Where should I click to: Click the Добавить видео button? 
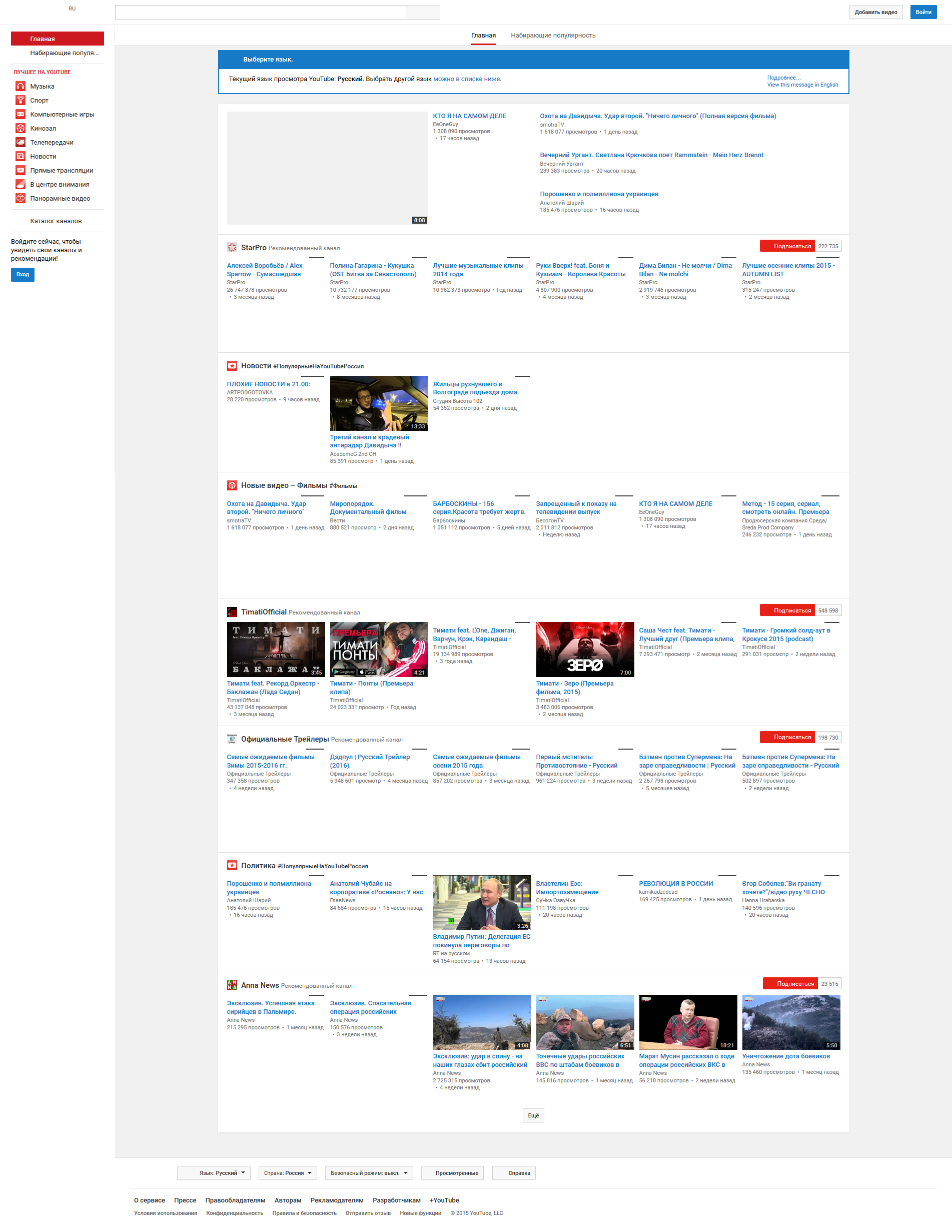tap(875, 13)
